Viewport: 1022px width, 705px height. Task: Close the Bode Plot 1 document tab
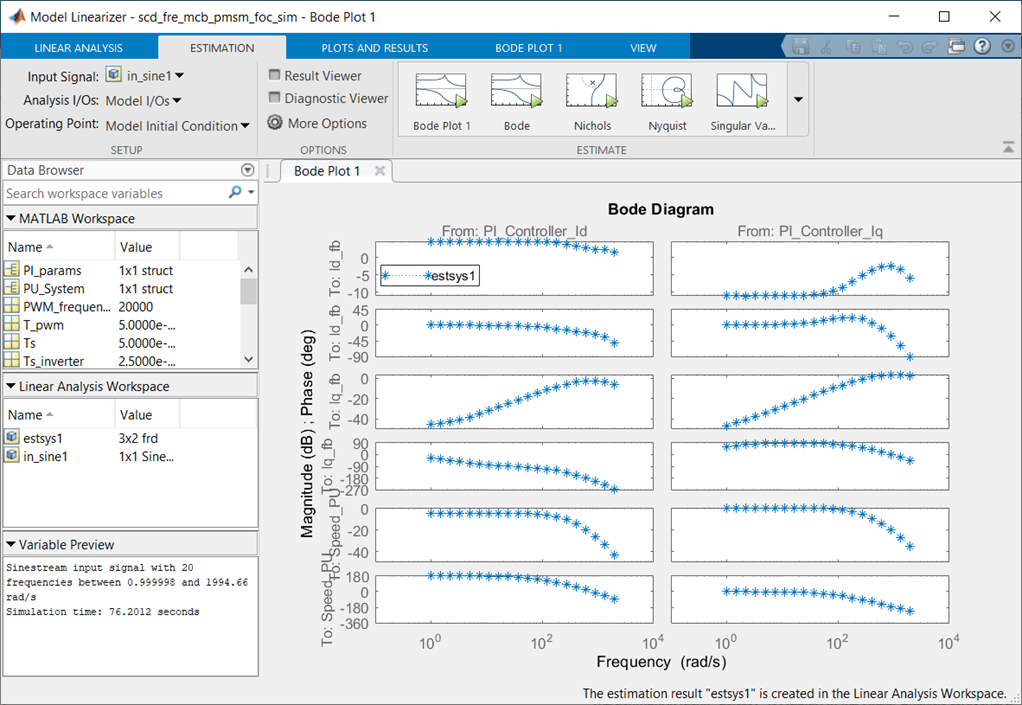(380, 171)
